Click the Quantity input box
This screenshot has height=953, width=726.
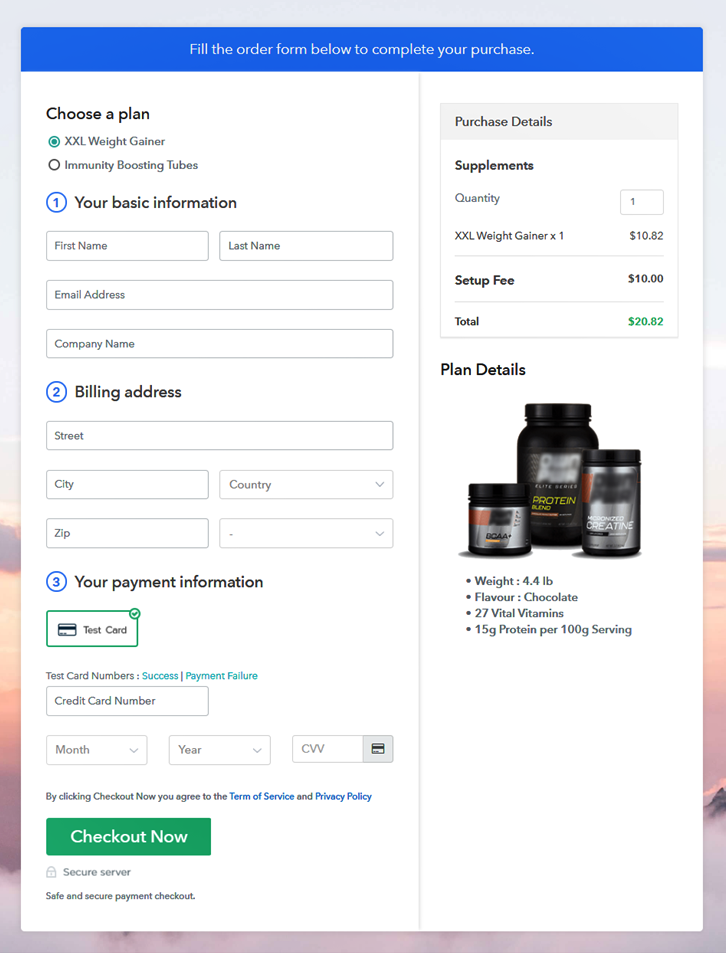coord(641,202)
